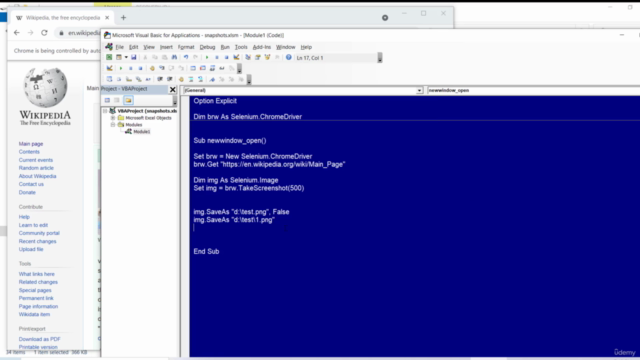Click View Code in the Project panel

pyautogui.click(x=107, y=100)
